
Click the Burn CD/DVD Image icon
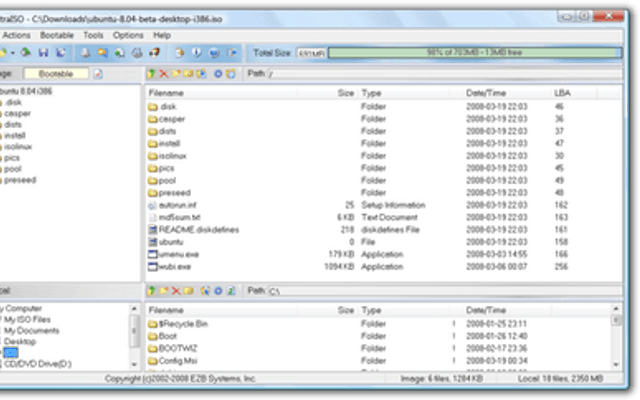(154, 53)
